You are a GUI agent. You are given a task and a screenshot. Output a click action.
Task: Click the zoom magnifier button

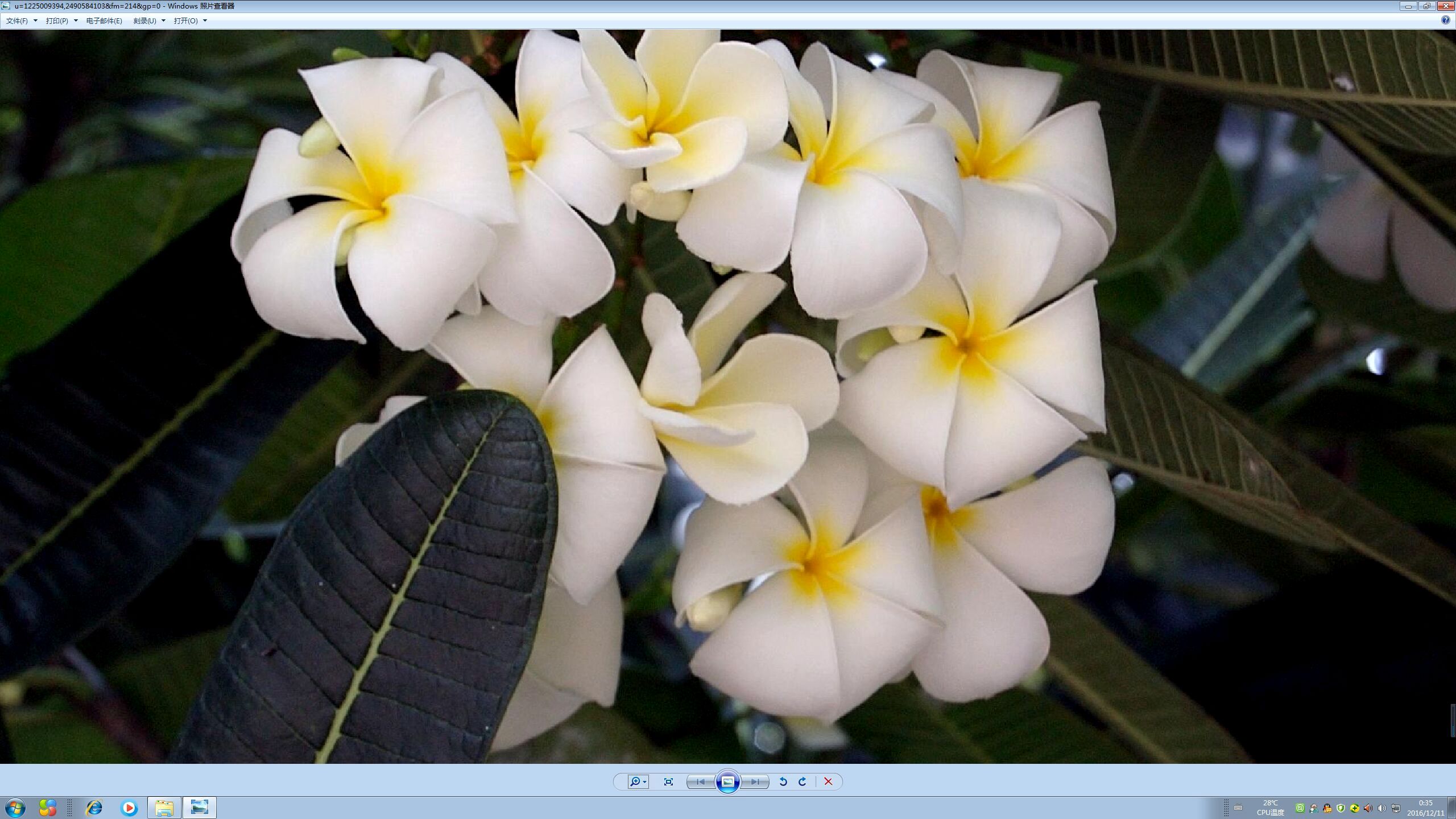635,781
